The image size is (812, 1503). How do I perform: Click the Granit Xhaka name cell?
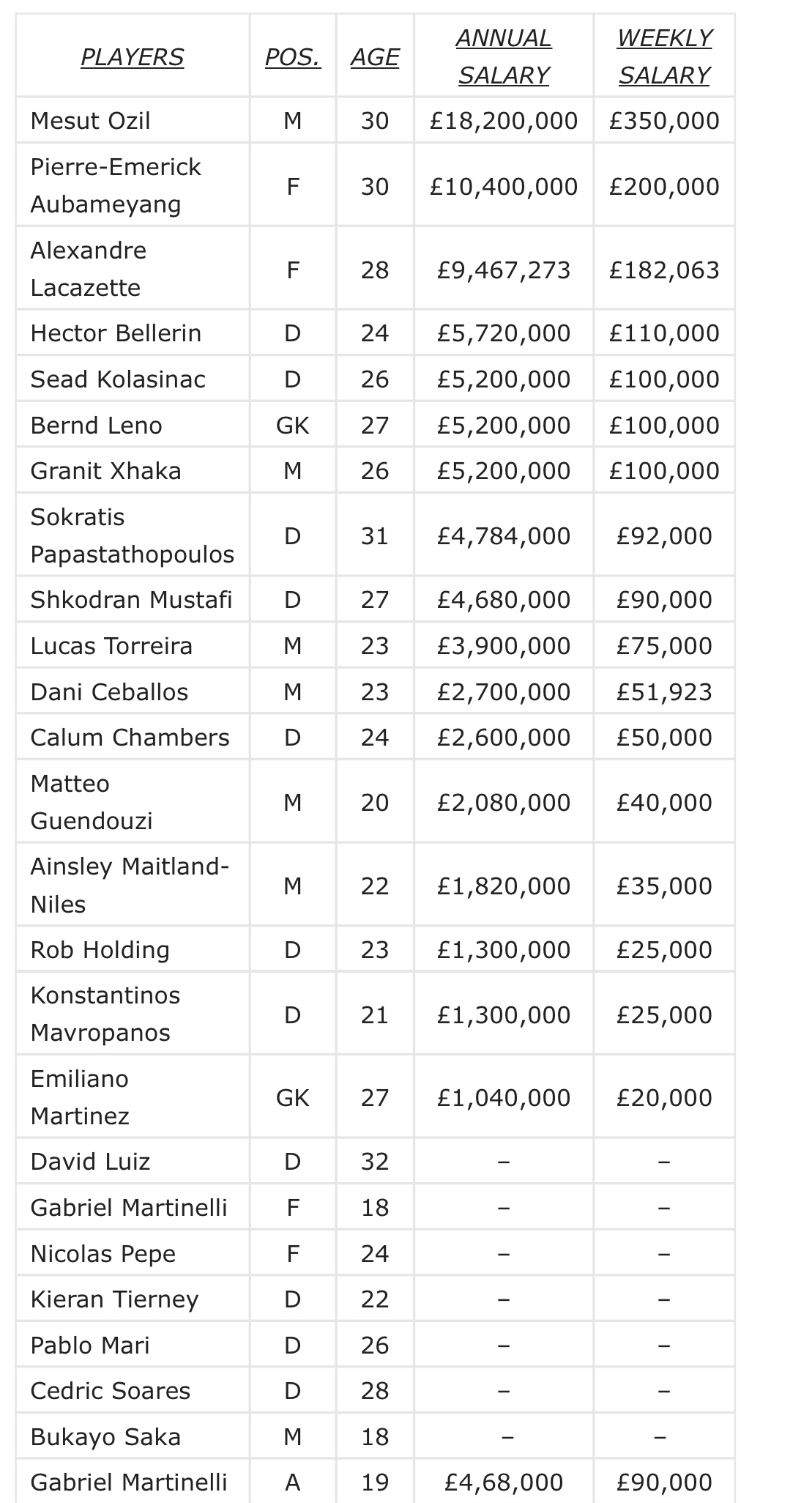point(105,471)
